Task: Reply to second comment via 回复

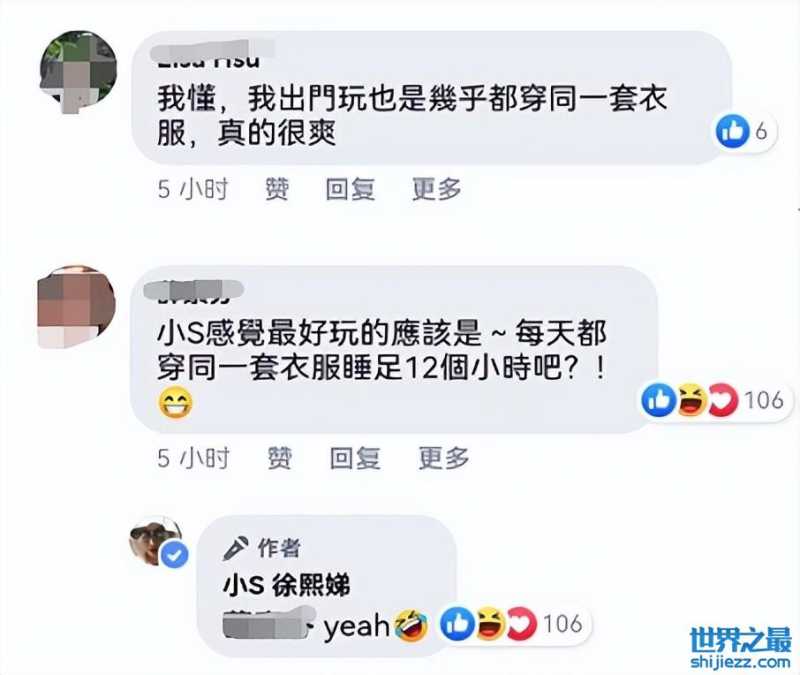Action: coord(355,458)
